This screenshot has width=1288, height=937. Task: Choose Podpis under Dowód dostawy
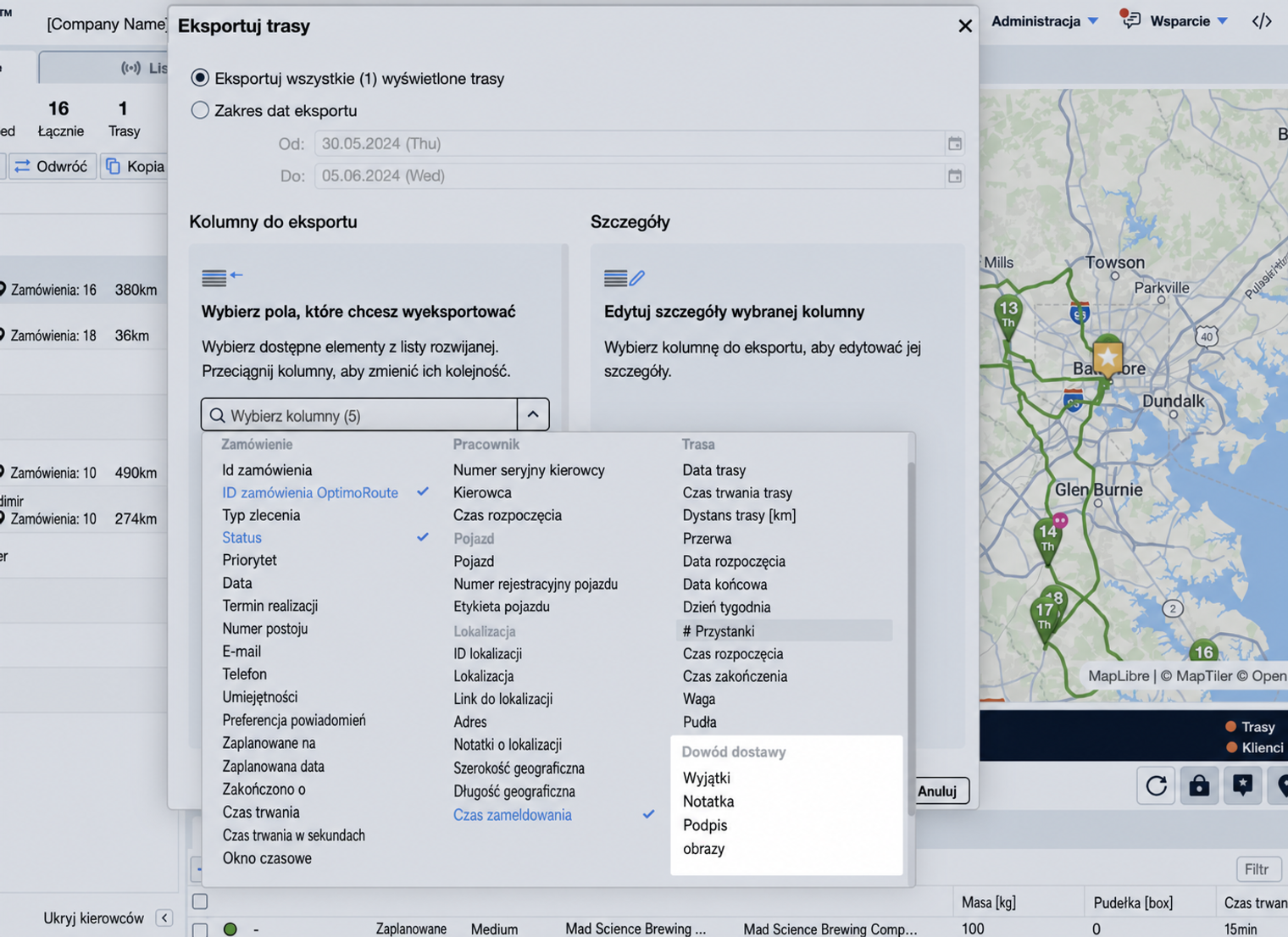pos(705,825)
